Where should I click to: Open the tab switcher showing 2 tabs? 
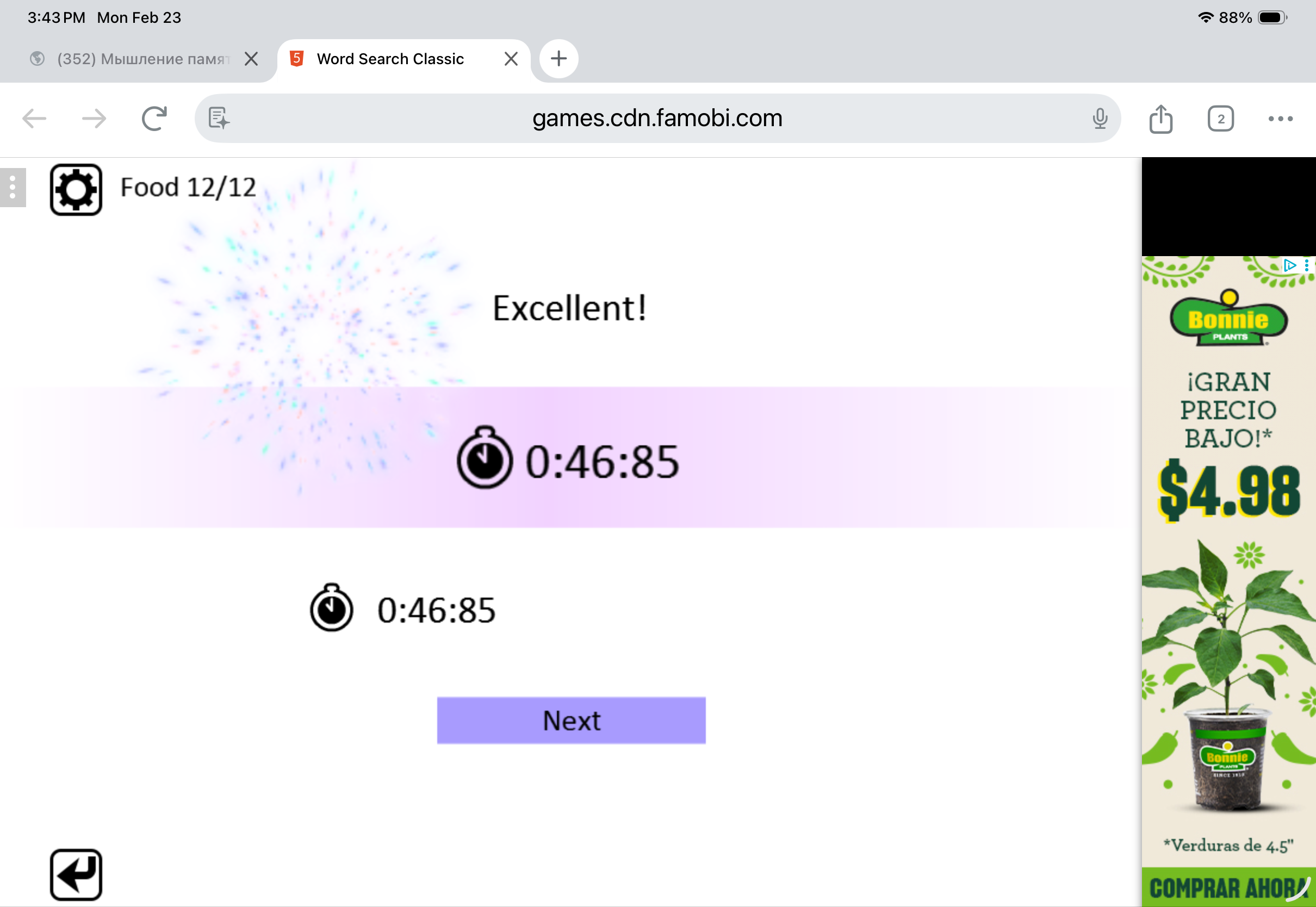click(1220, 119)
